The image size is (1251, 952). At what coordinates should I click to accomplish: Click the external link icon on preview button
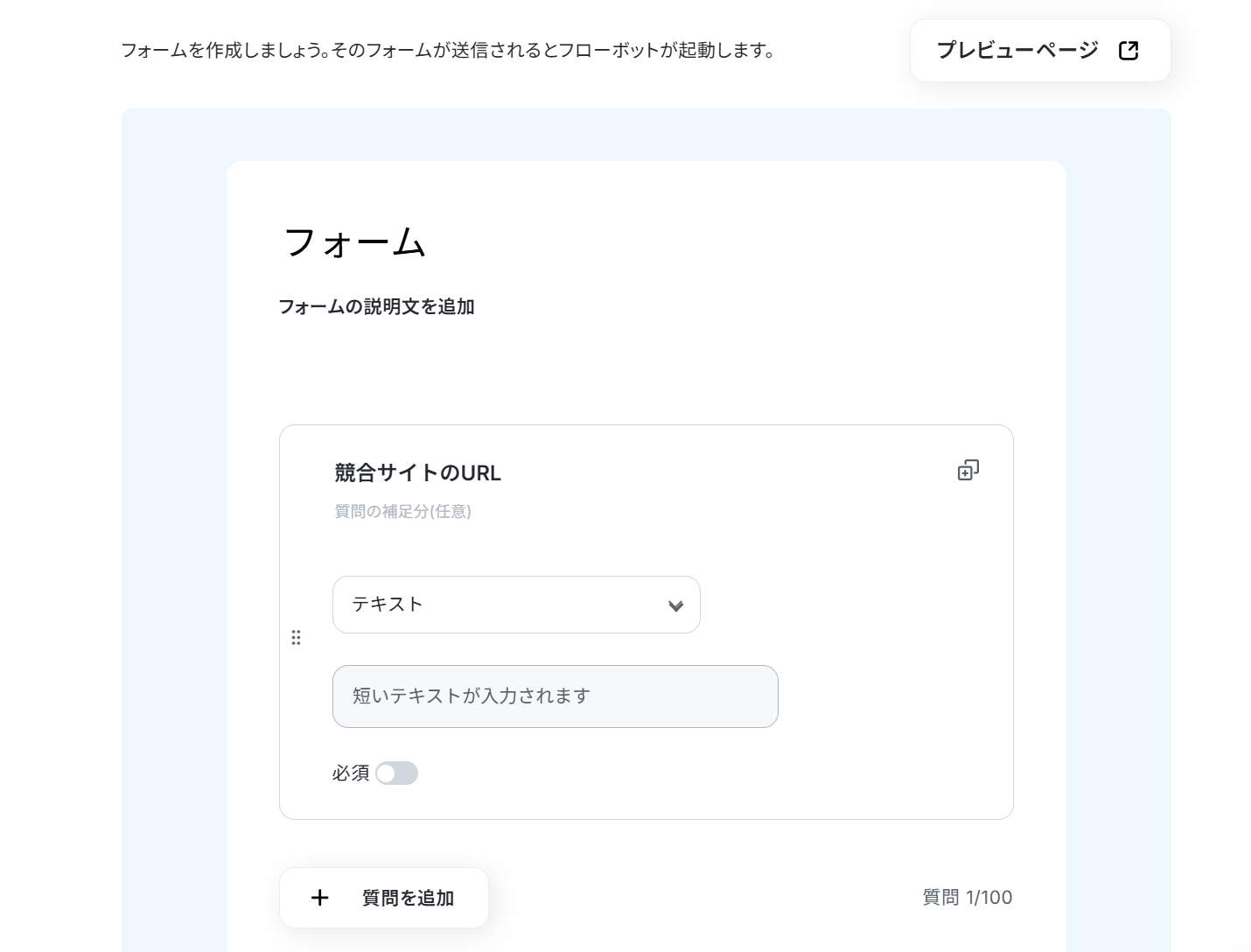tap(1129, 51)
